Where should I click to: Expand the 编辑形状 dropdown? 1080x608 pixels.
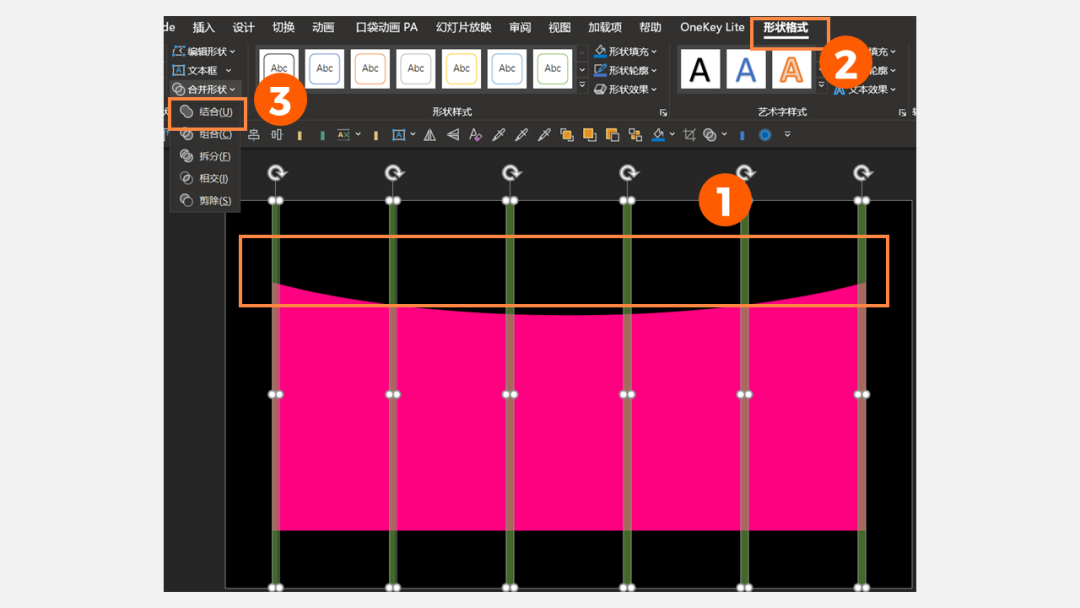[x=204, y=51]
